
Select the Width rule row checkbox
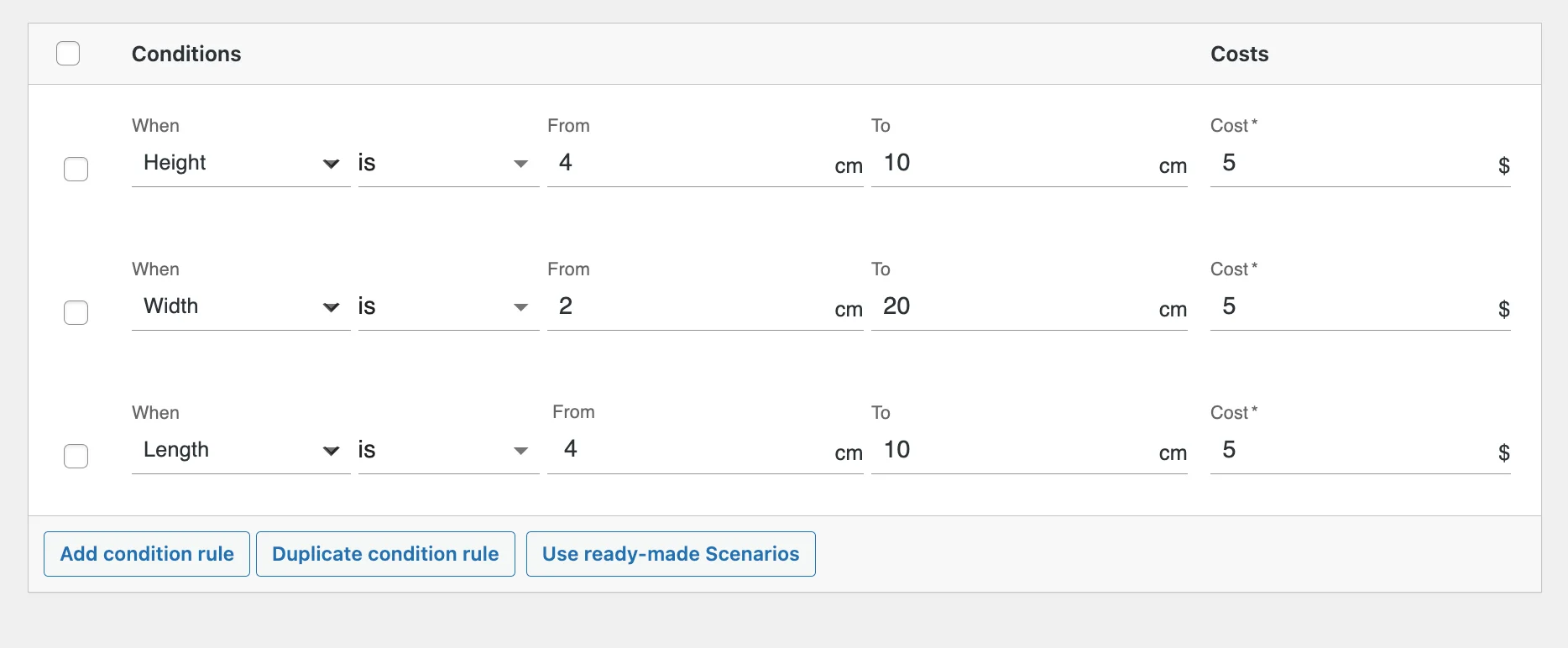76,312
